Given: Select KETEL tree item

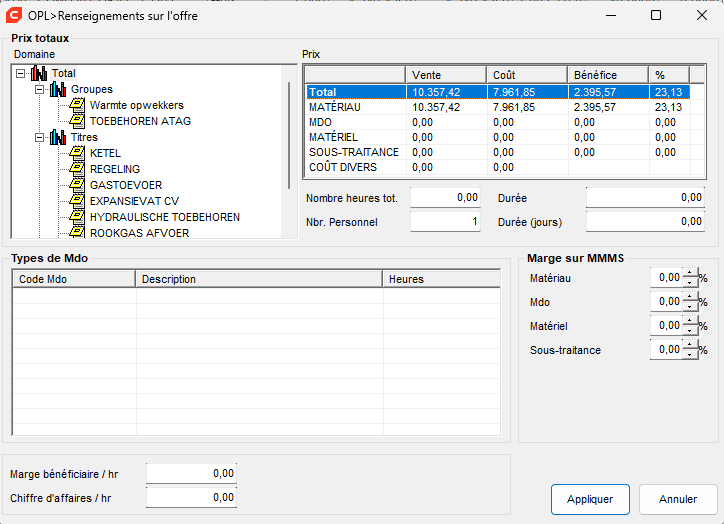Looking at the screenshot, I should pyautogui.click(x=105, y=153).
